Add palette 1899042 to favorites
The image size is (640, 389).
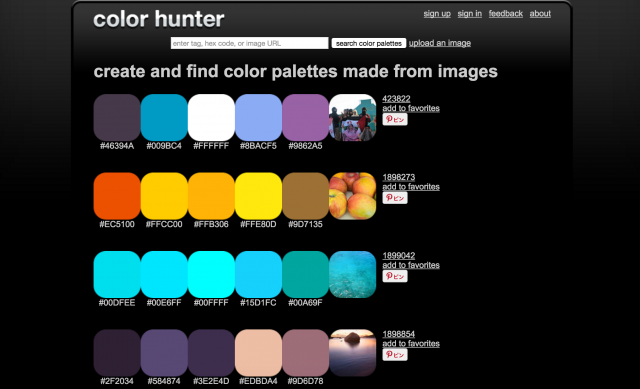click(411, 265)
